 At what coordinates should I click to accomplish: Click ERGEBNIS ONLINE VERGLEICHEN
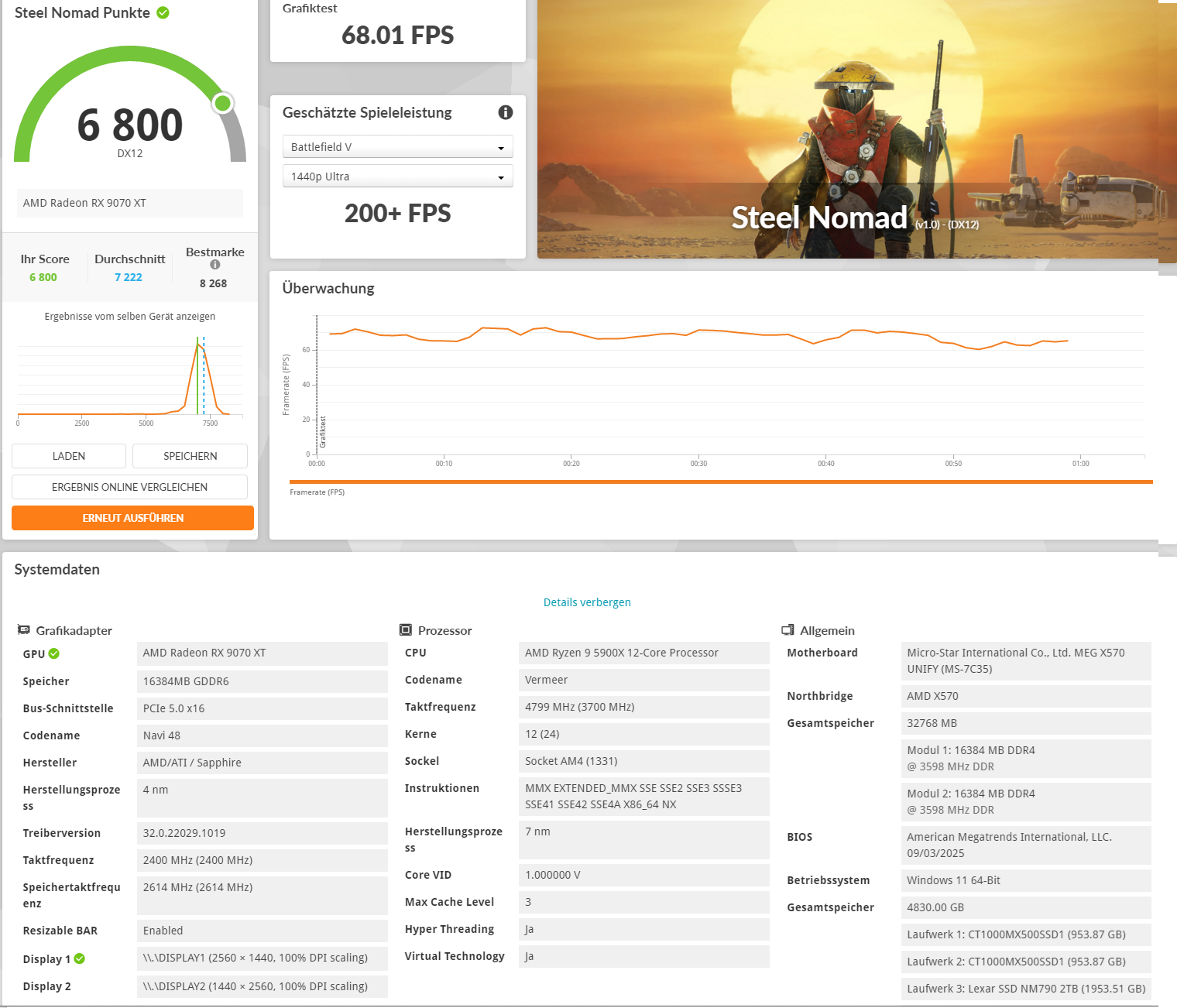tap(129, 486)
